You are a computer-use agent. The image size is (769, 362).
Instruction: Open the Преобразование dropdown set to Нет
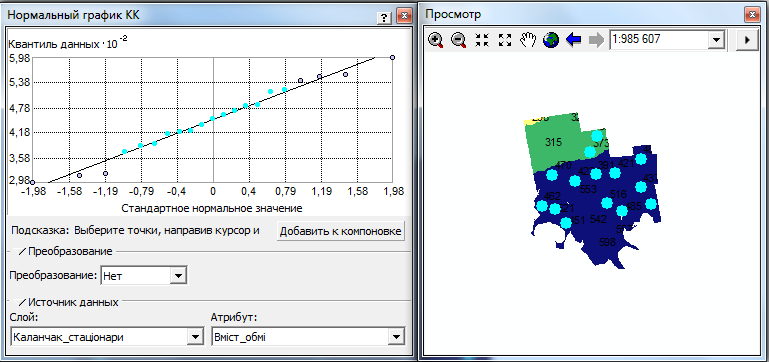pos(179,276)
